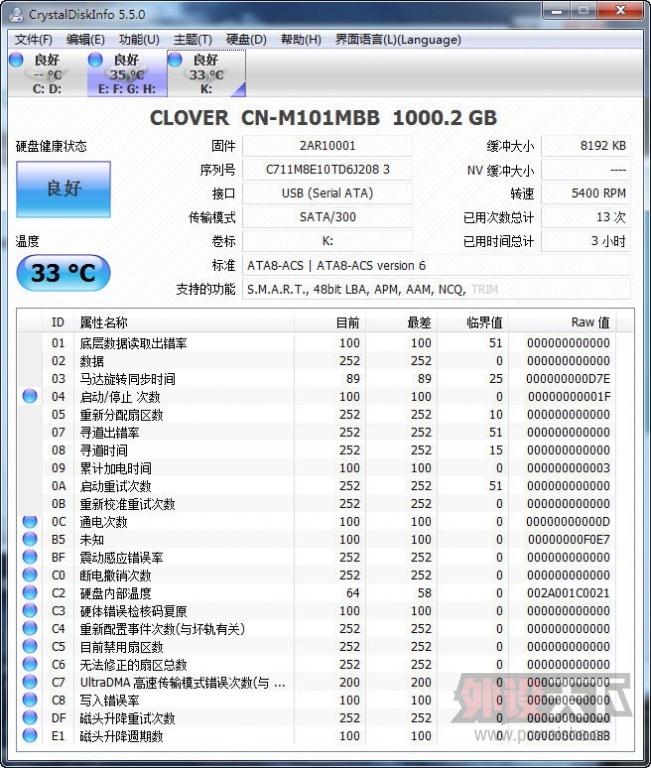Click status orb of E: F: G: H: disk
Screen dimensions: 651x768
tap(95, 59)
